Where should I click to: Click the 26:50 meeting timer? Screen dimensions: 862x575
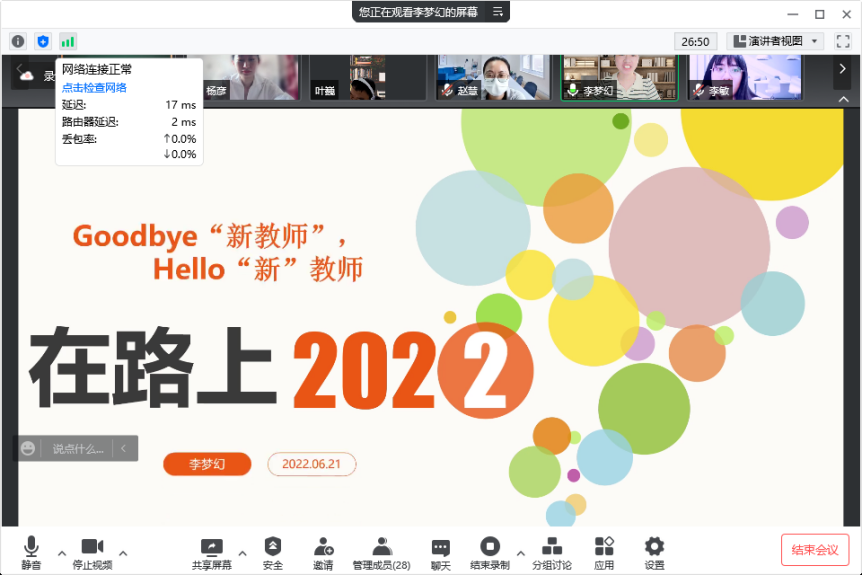695,41
